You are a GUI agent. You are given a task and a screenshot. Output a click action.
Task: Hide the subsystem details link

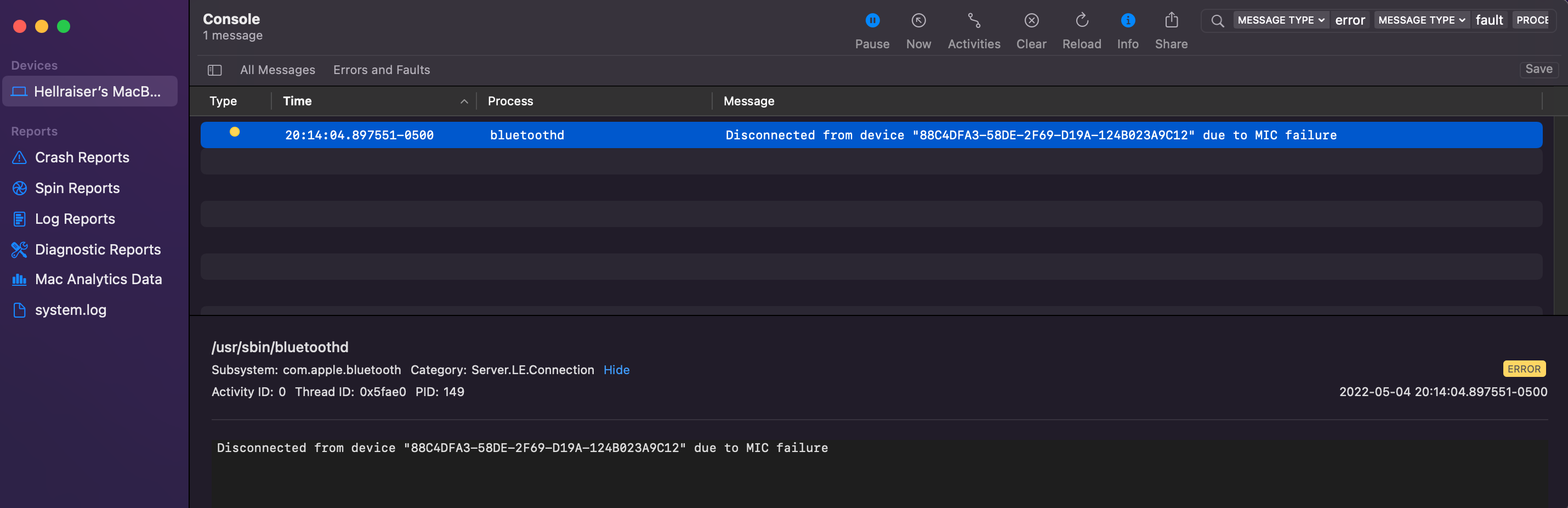616,370
